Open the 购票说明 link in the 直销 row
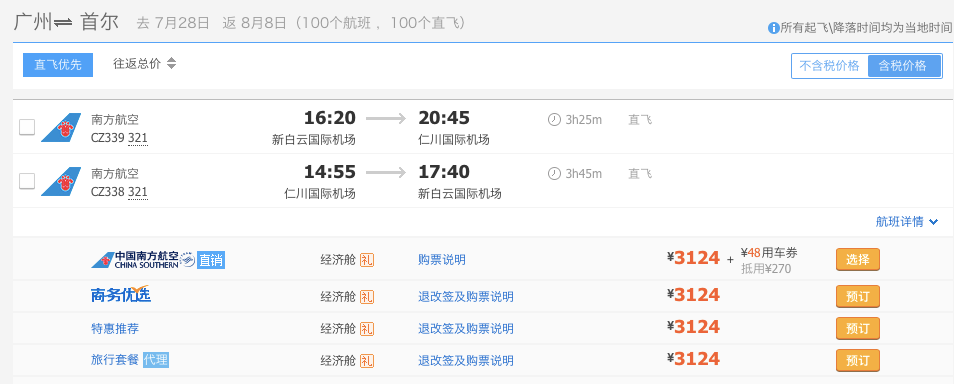 (442, 260)
